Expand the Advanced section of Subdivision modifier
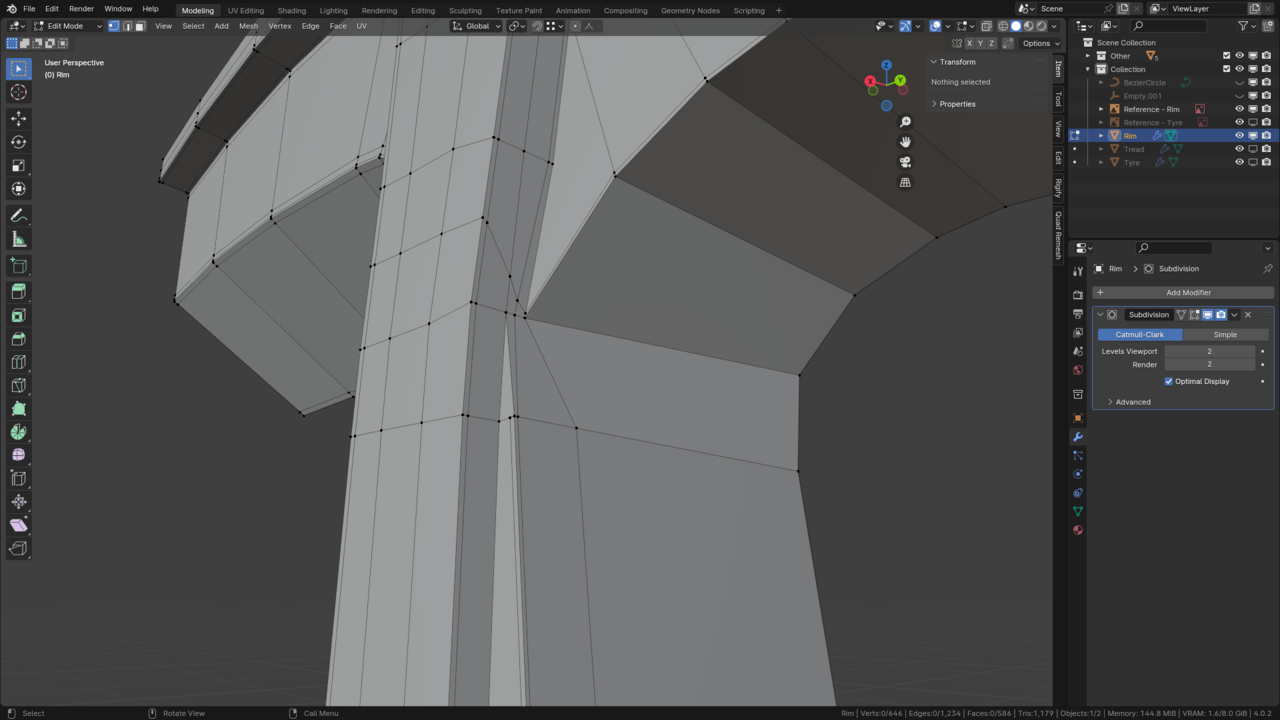 1132,402
